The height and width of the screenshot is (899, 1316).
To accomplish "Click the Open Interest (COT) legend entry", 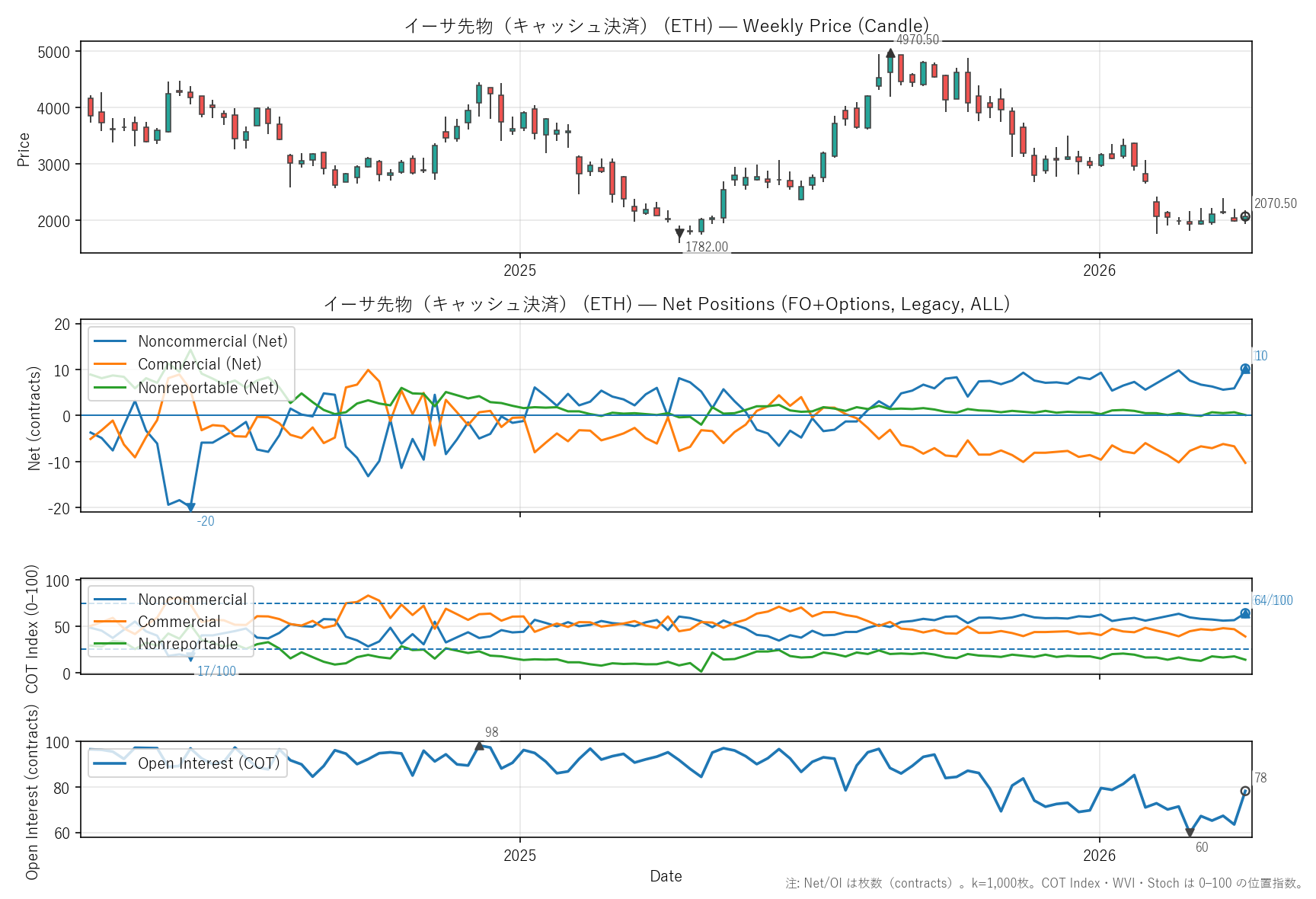I will coord(208,763).
